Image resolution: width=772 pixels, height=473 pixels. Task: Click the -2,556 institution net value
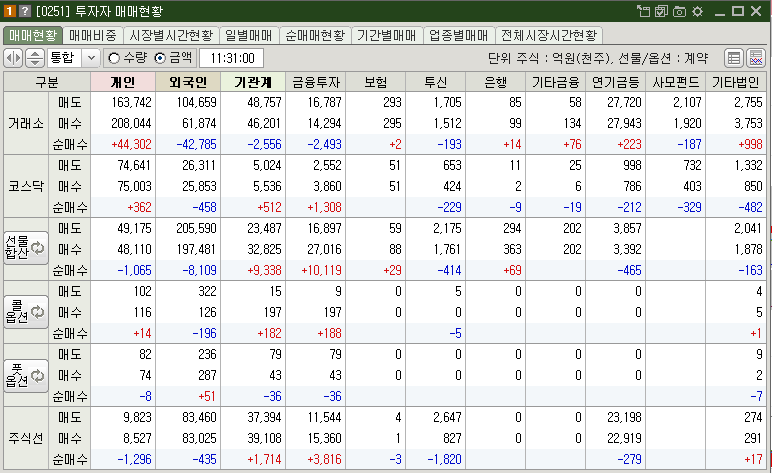pos(264,144)
